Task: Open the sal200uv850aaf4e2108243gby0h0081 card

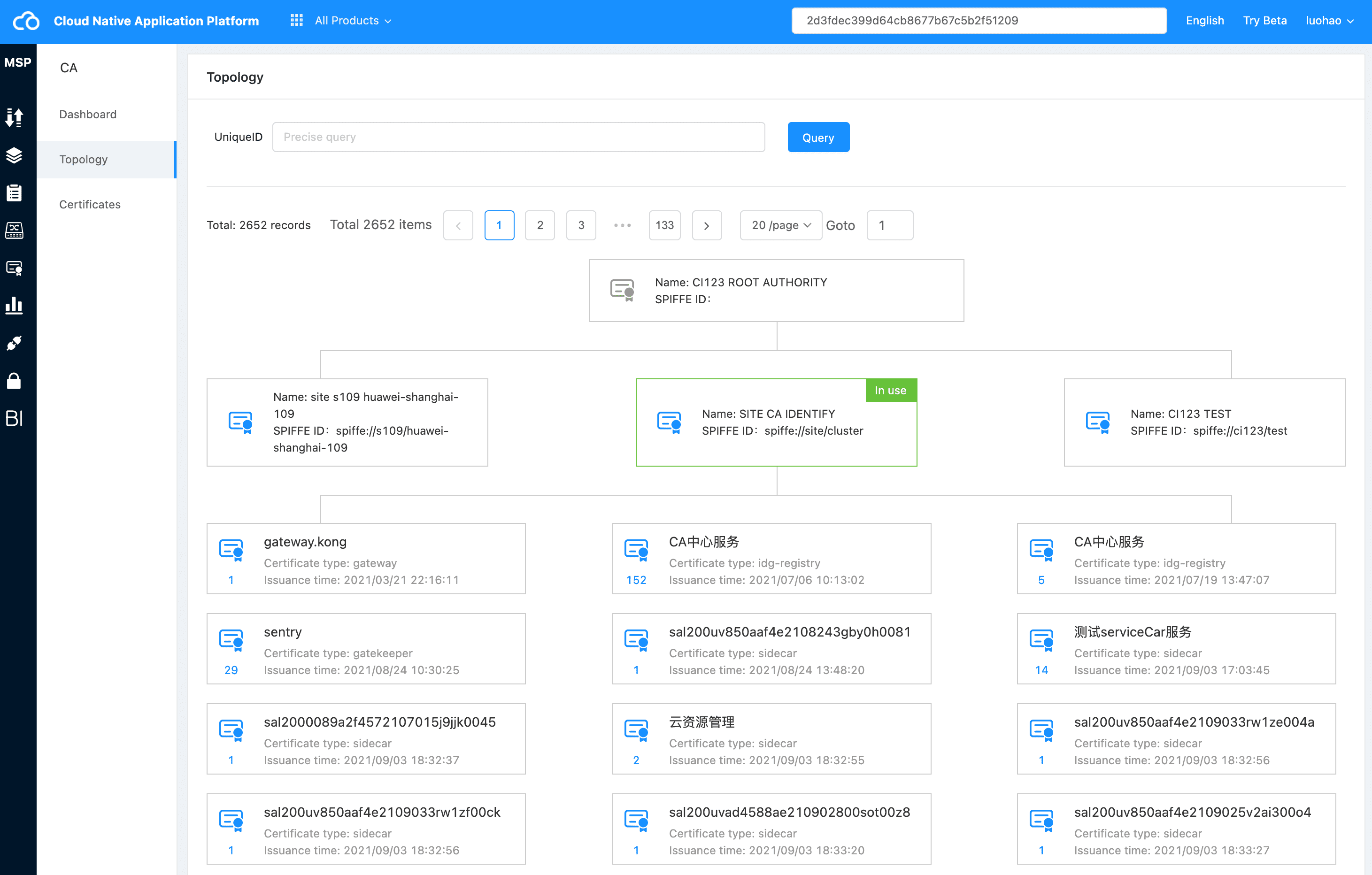Action: 771,648
